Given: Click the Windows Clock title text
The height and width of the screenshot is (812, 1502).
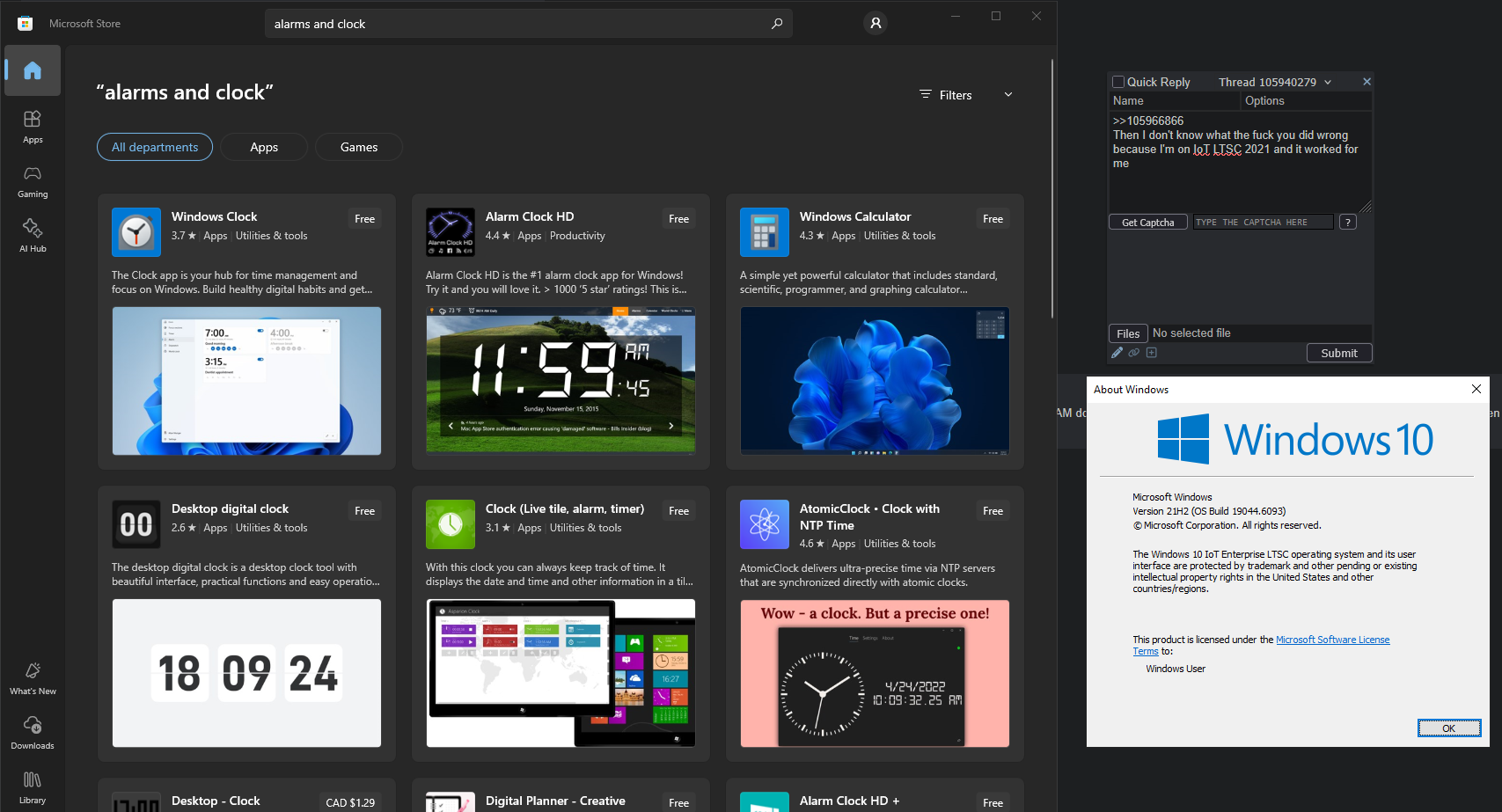Looking at the screenshot, I should (x=214, y=216).
